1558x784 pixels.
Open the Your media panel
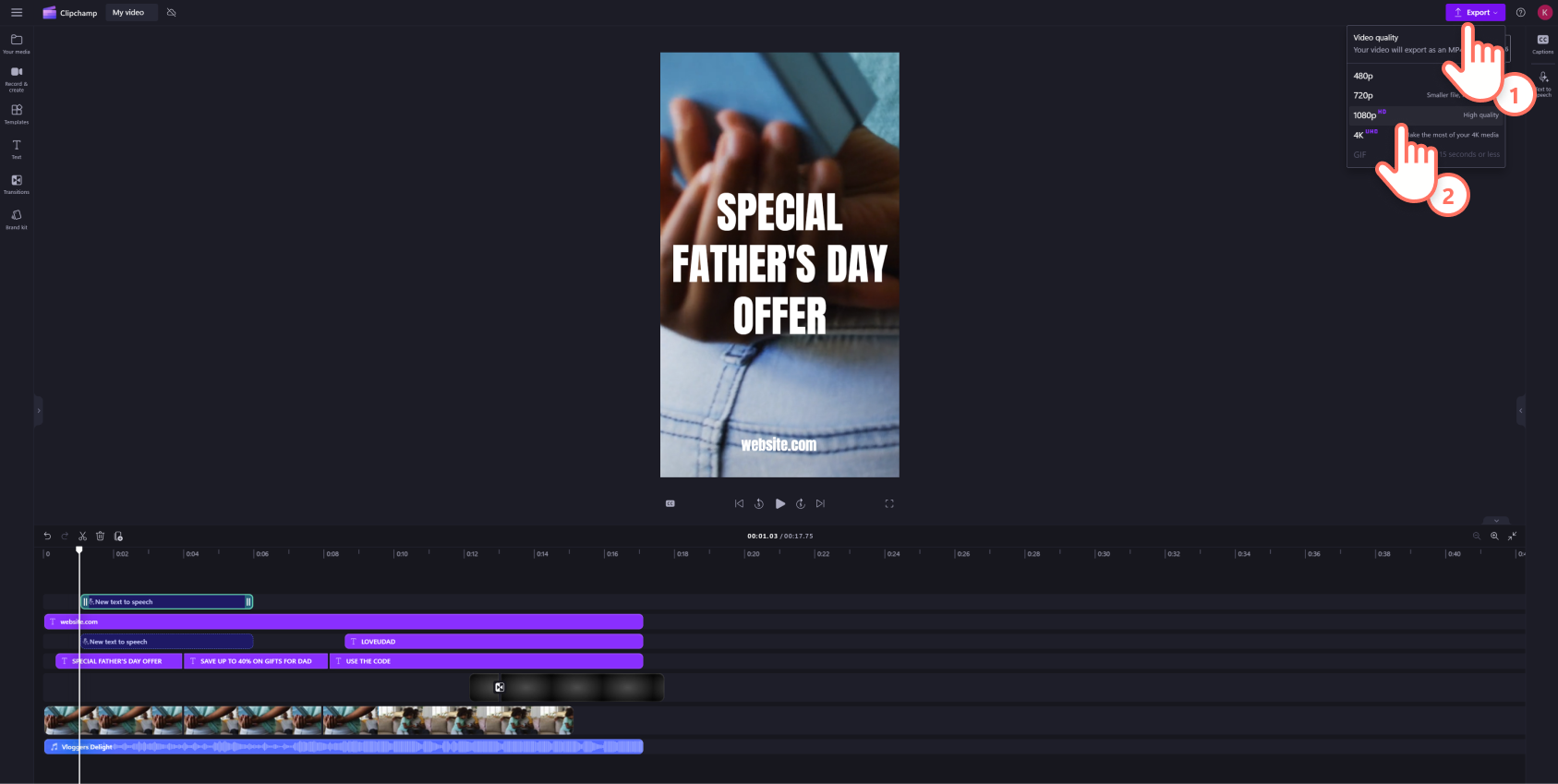(x=17, y=44)
